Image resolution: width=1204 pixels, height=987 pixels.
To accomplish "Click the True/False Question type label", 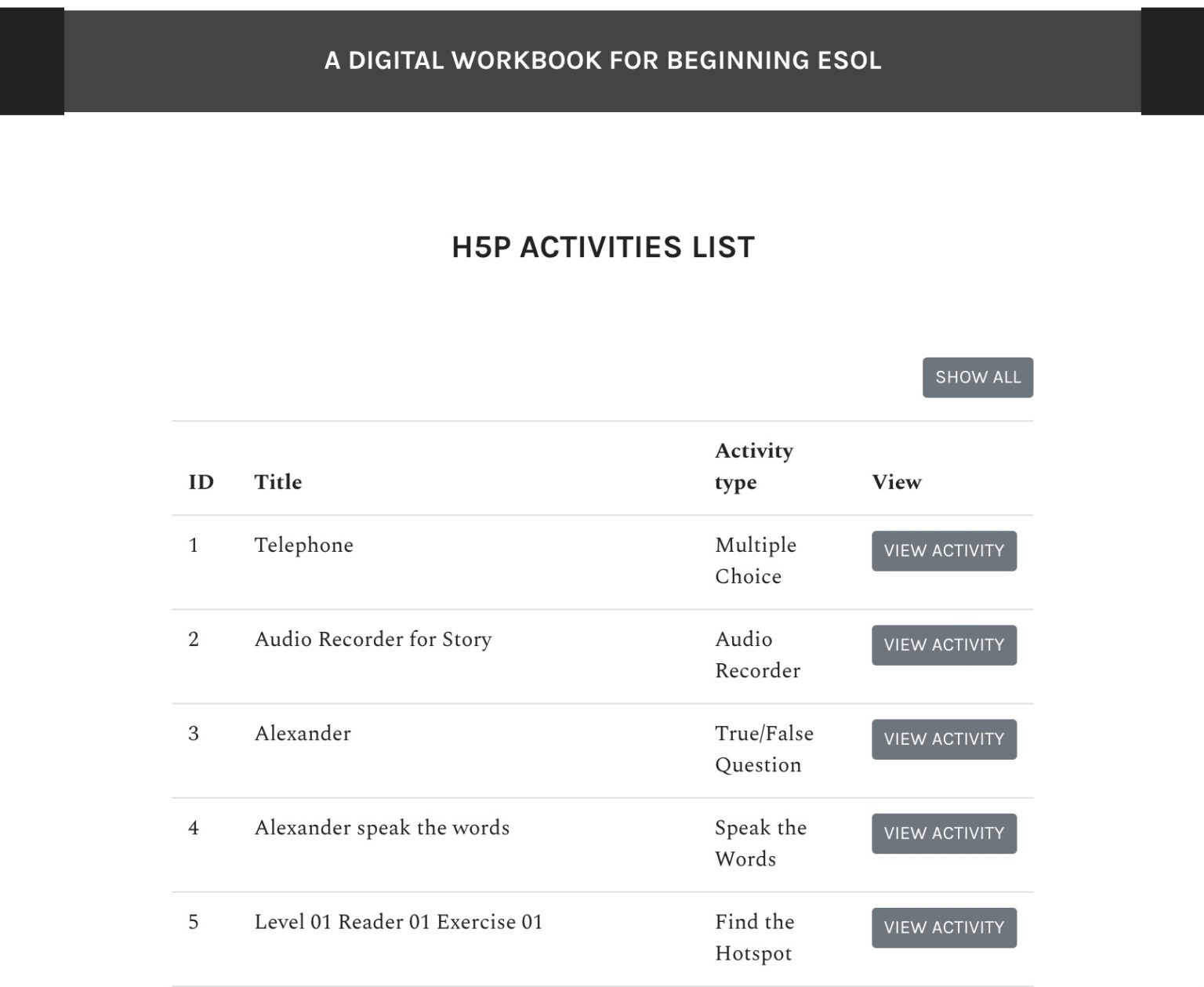I will click(763, 749).
